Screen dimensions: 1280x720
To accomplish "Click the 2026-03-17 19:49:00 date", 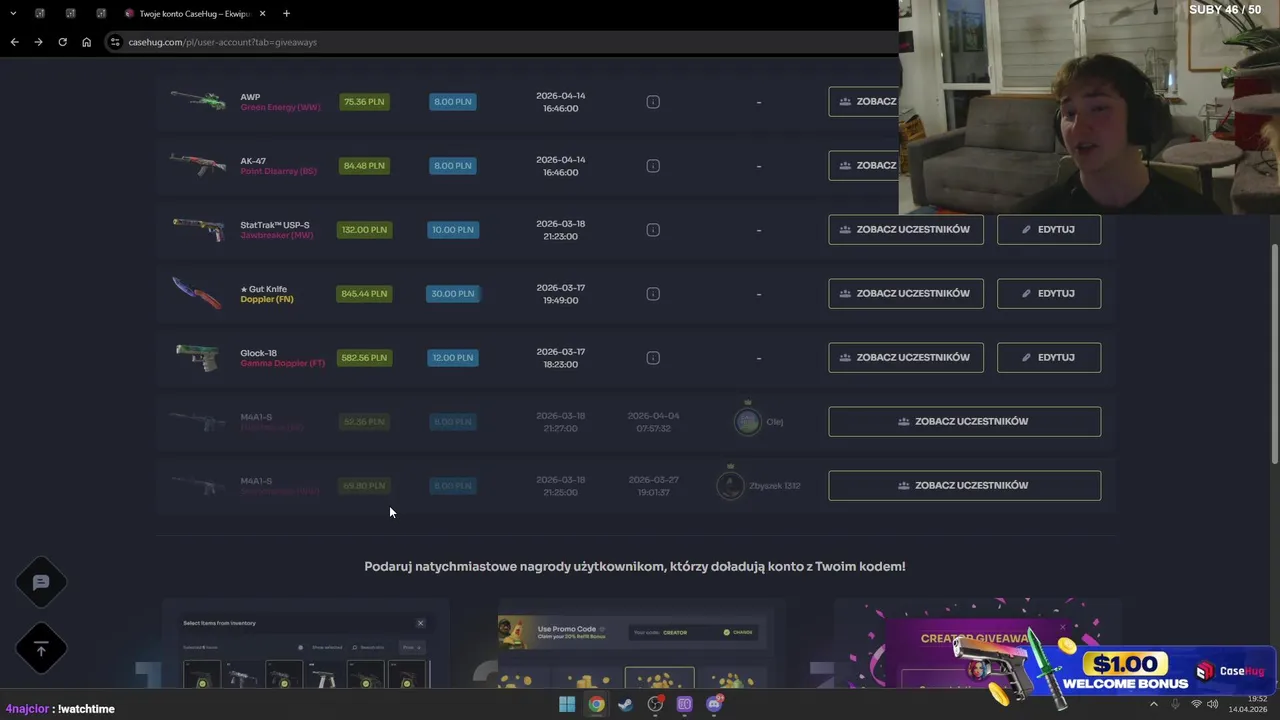I will [x=560, y=294].
